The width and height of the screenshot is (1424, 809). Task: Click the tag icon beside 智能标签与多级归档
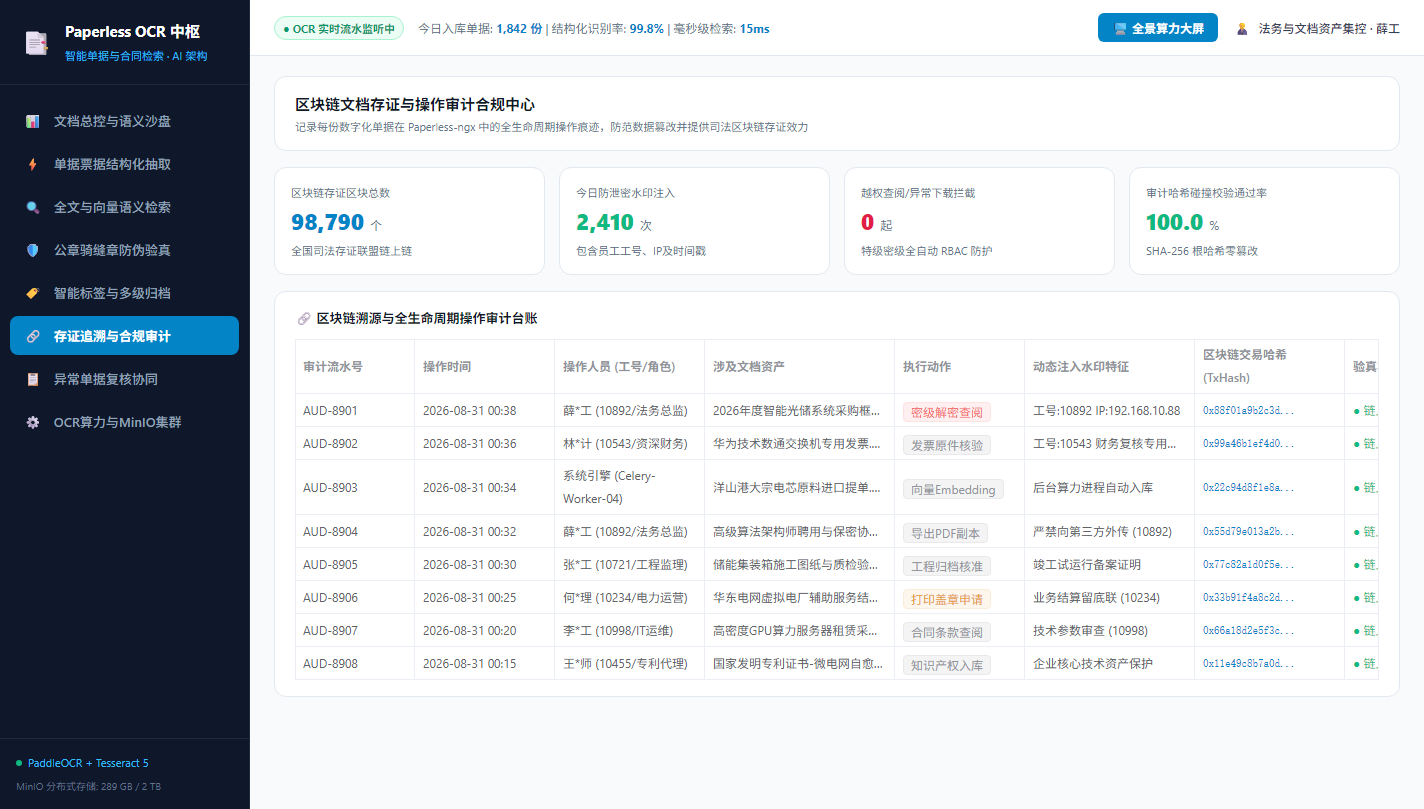(x=33, y=293)
